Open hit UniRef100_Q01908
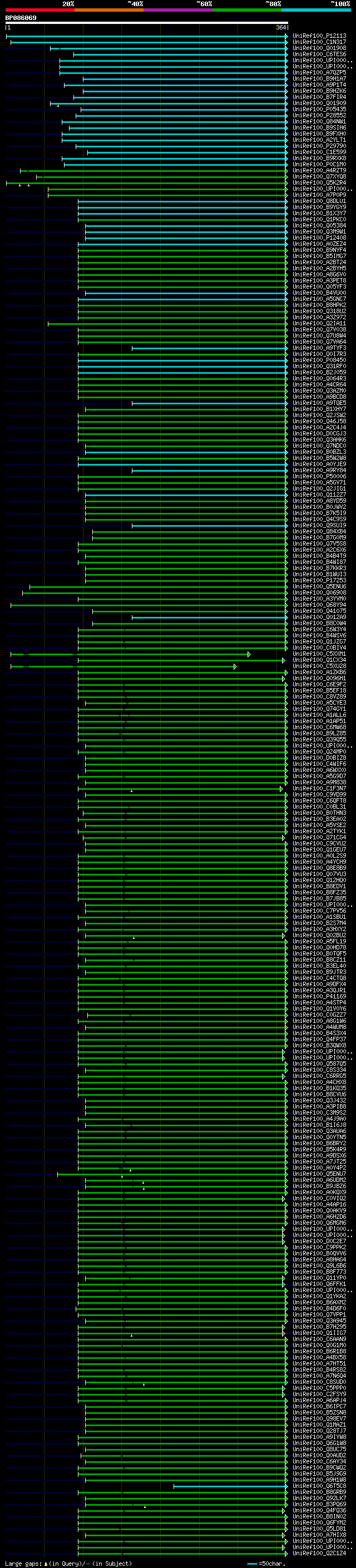356x1568 pixels. click(x=319, y=48)
